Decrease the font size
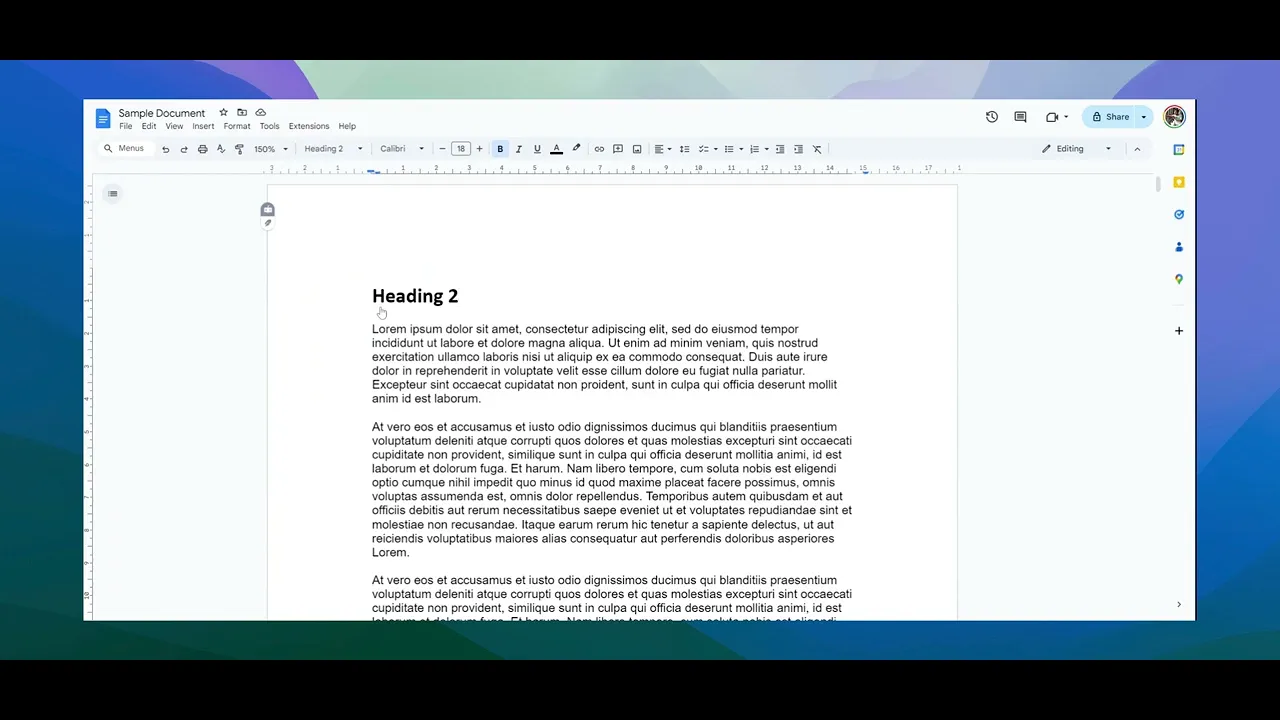The width and height of the screenshot is (1280, 720). (442, 149)
